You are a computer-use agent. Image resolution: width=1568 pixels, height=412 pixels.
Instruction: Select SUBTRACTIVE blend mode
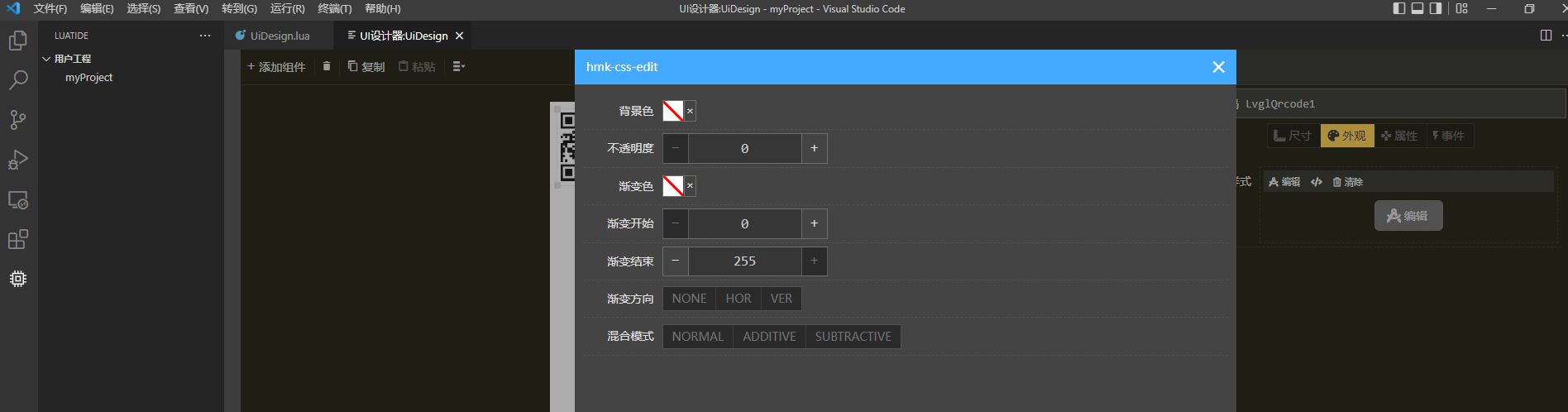[853, 337]
